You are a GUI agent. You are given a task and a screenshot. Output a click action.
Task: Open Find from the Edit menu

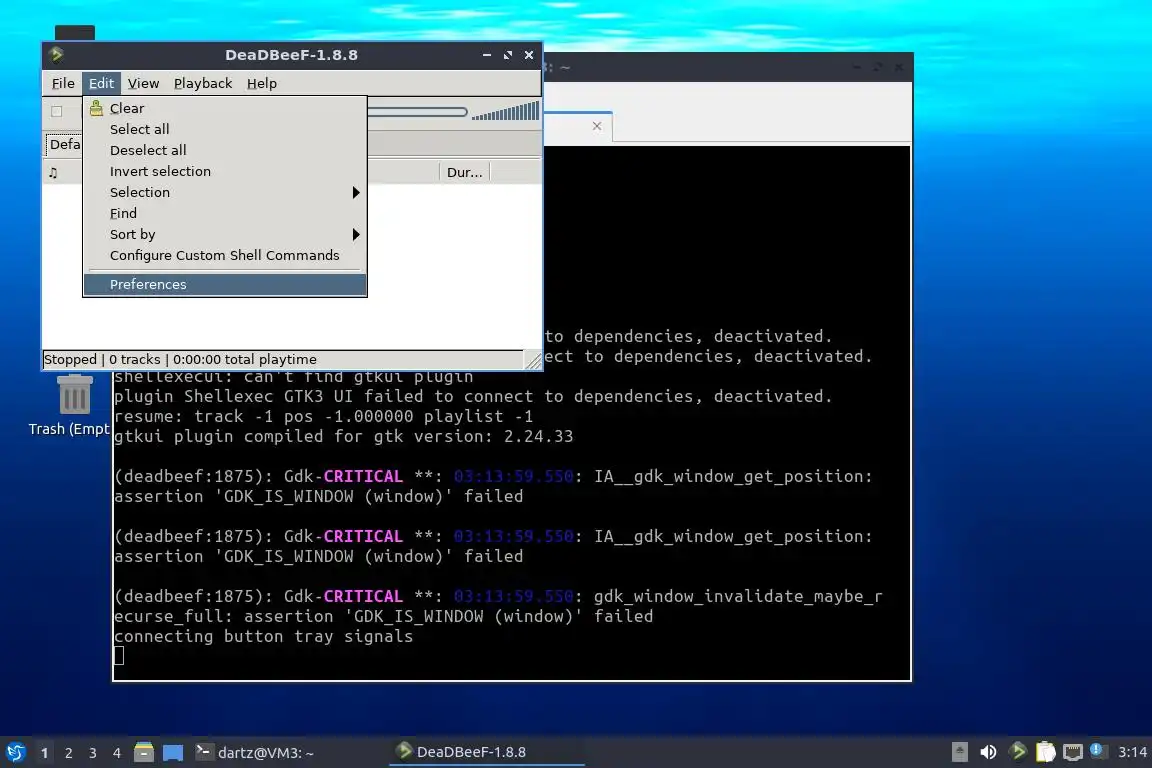[x=225, y=213]
